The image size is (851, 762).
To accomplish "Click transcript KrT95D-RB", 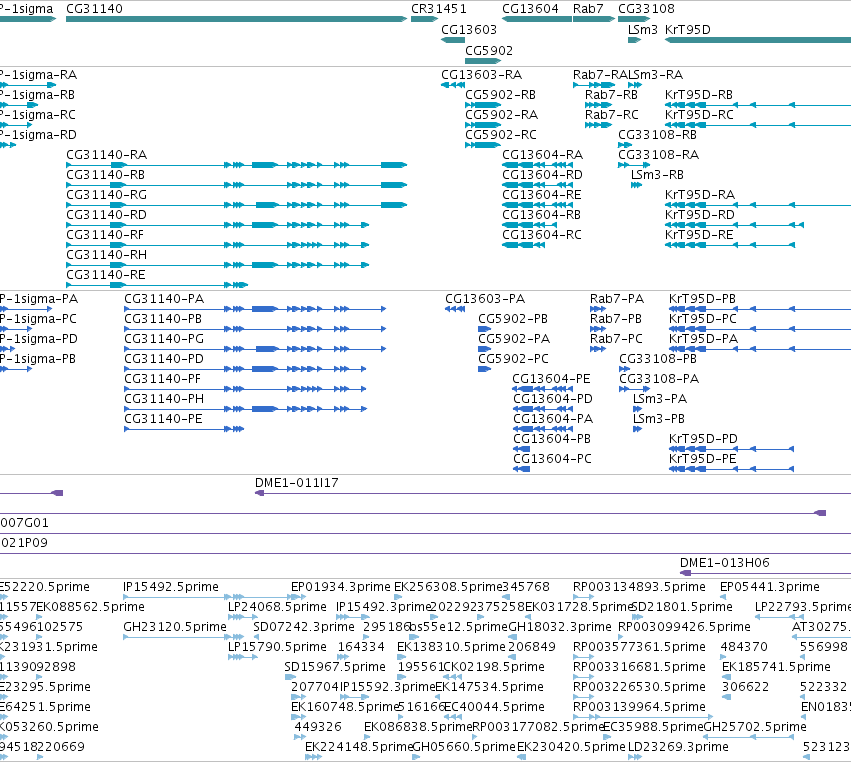I will 758,105.
